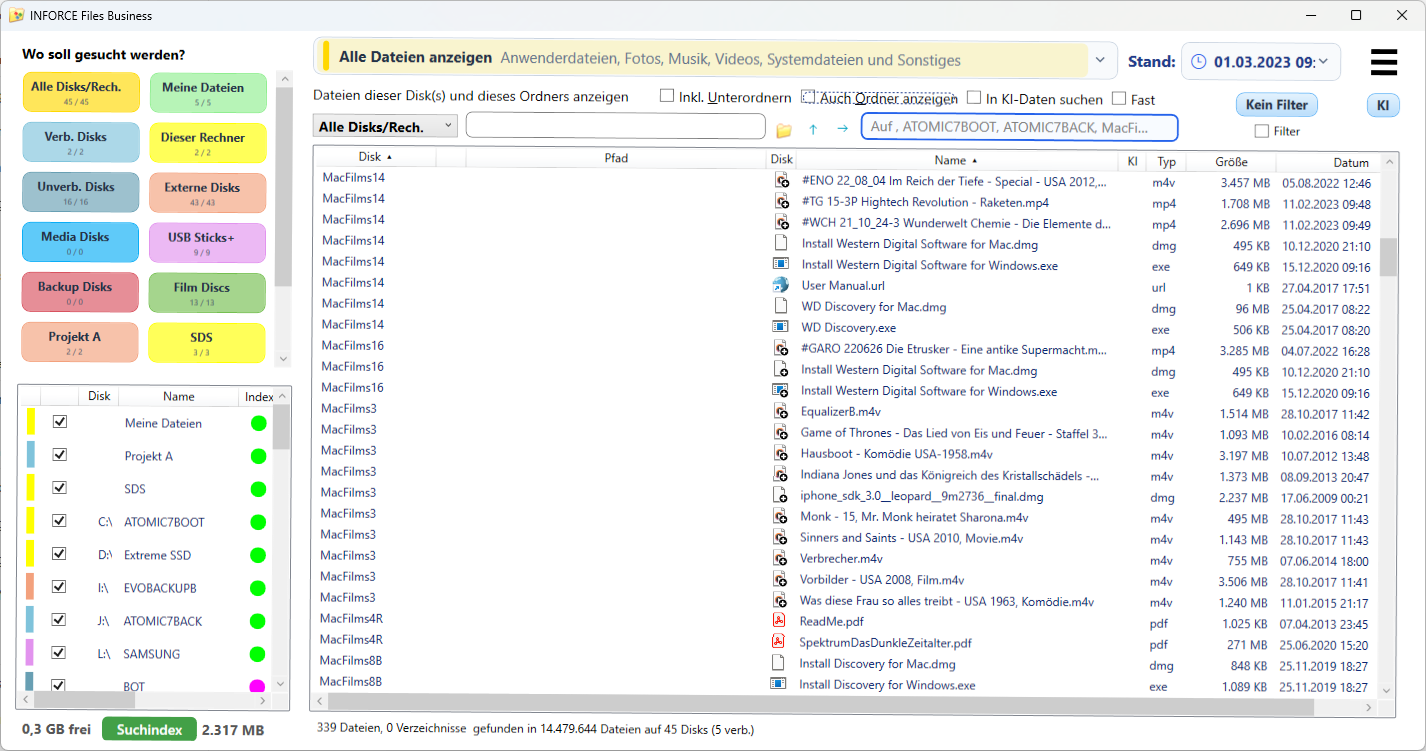Click the clock icon beside Stand date
The image size is (1426, 751).
point(1199,62)
